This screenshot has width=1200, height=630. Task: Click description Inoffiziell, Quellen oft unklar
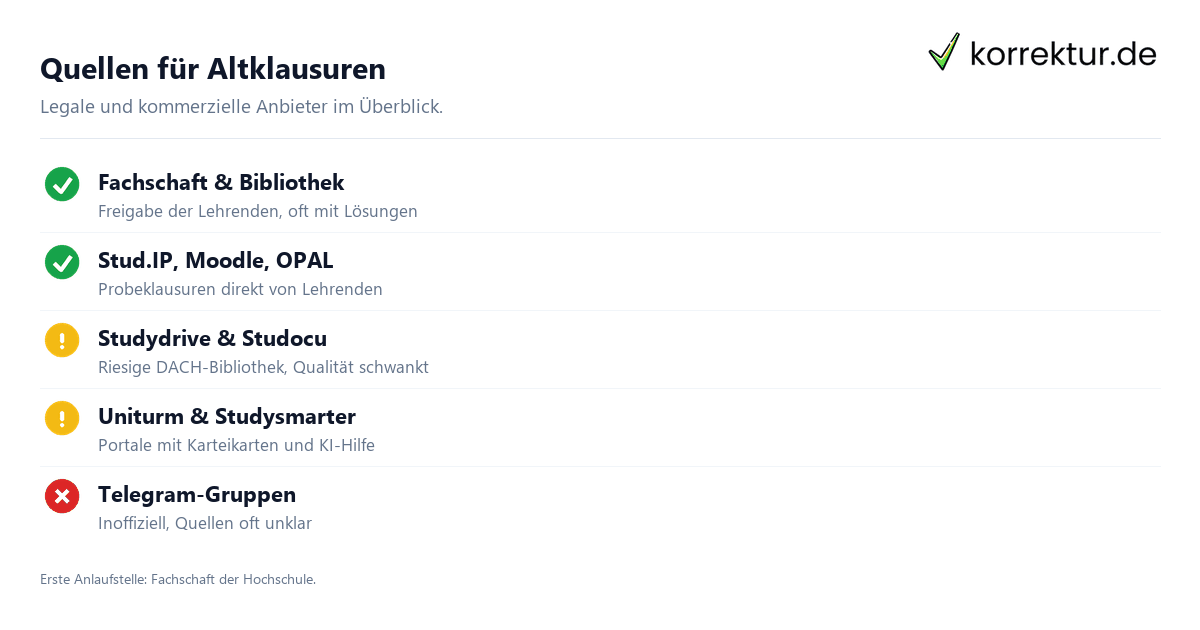click(205, 524)
